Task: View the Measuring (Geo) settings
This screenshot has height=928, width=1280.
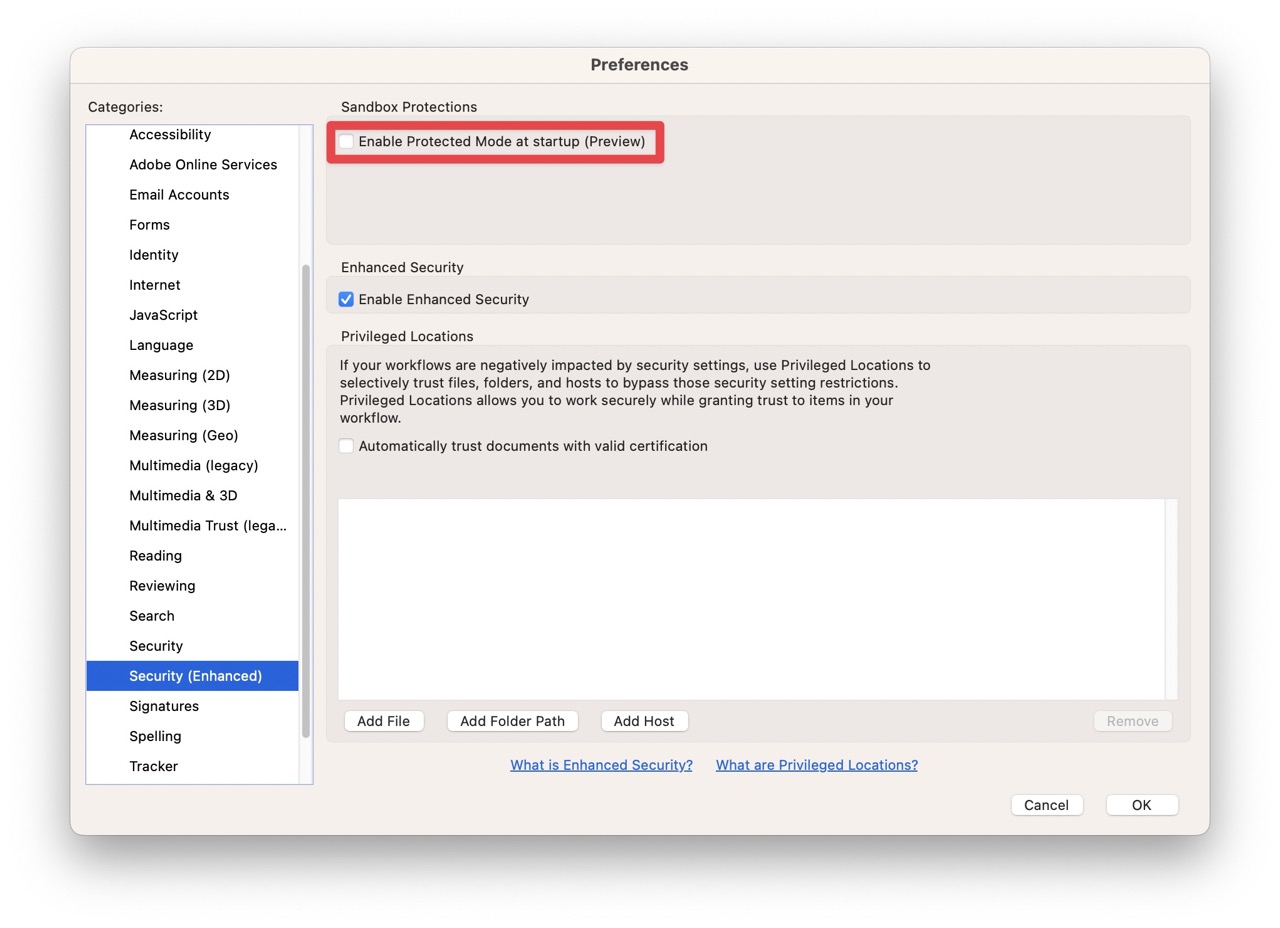Action: tap(184, 435)
